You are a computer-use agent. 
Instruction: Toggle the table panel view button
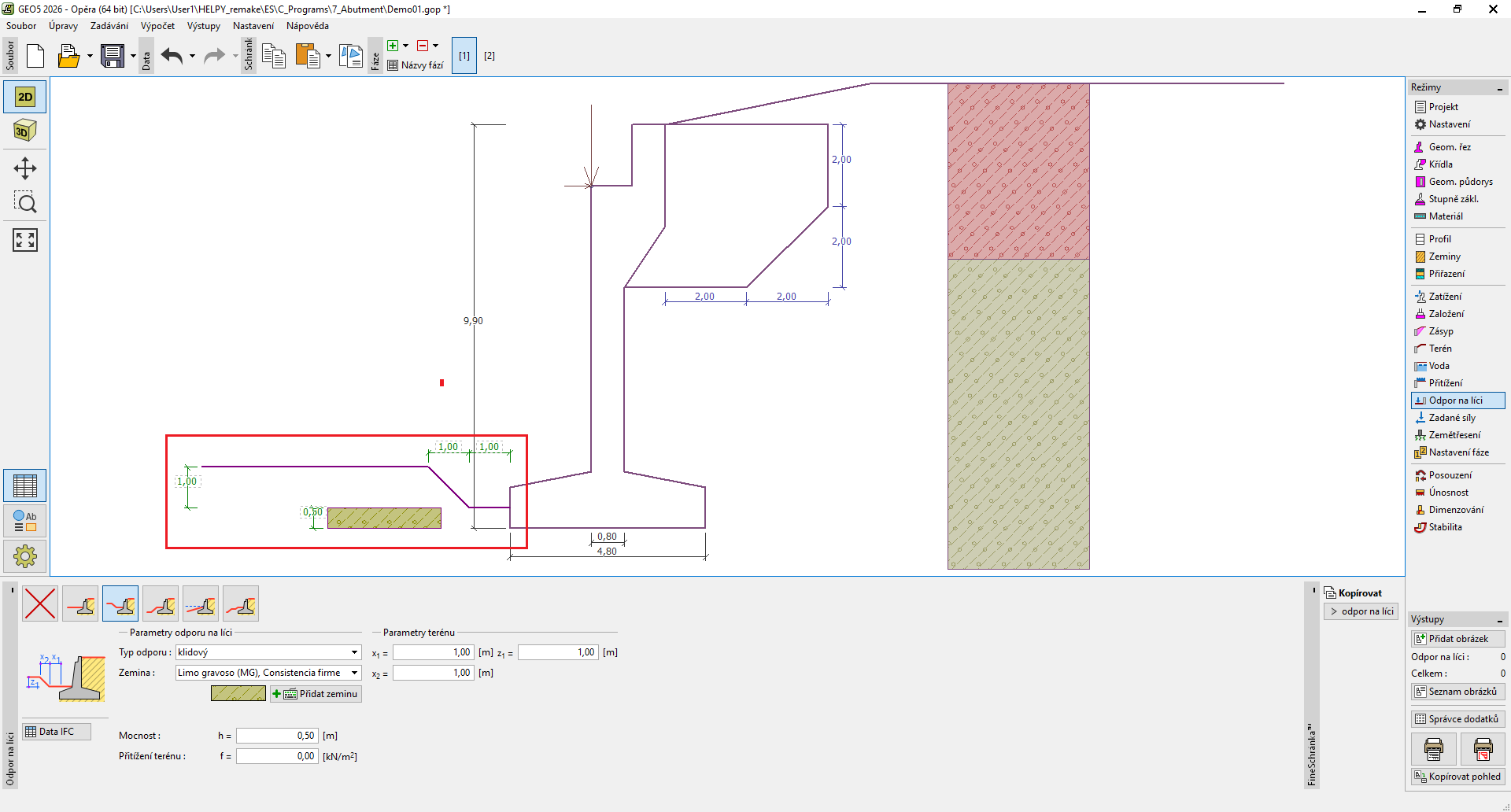click(x=25, y=485)
